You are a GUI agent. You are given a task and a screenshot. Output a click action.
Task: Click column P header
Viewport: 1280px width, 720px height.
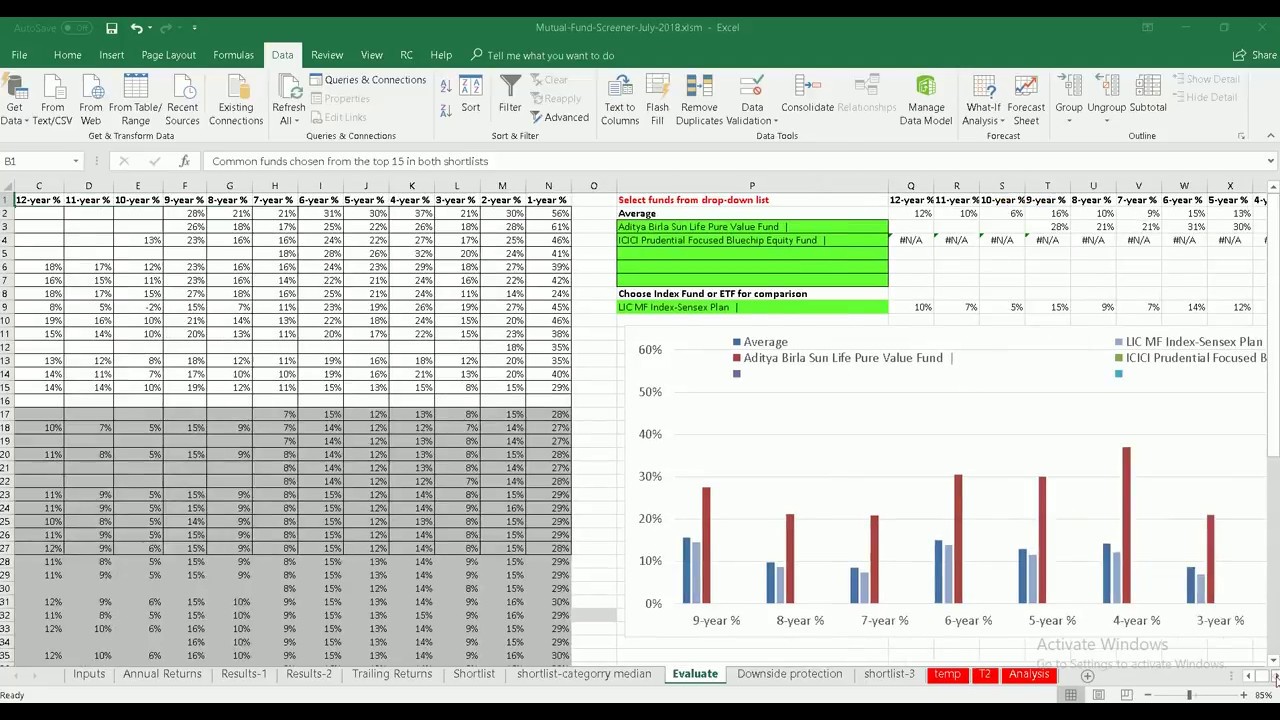pyautogui.click(x=752, y=186)
